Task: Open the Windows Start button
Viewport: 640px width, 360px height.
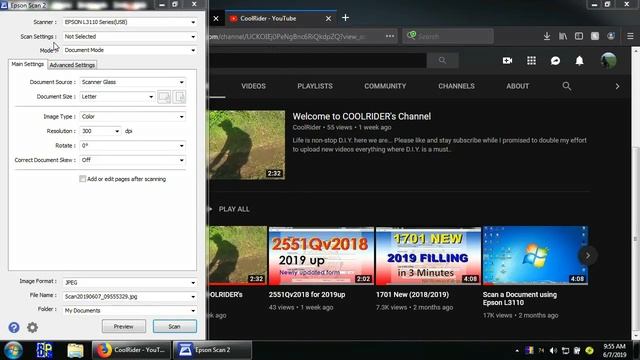Action: tap(13, 350)
